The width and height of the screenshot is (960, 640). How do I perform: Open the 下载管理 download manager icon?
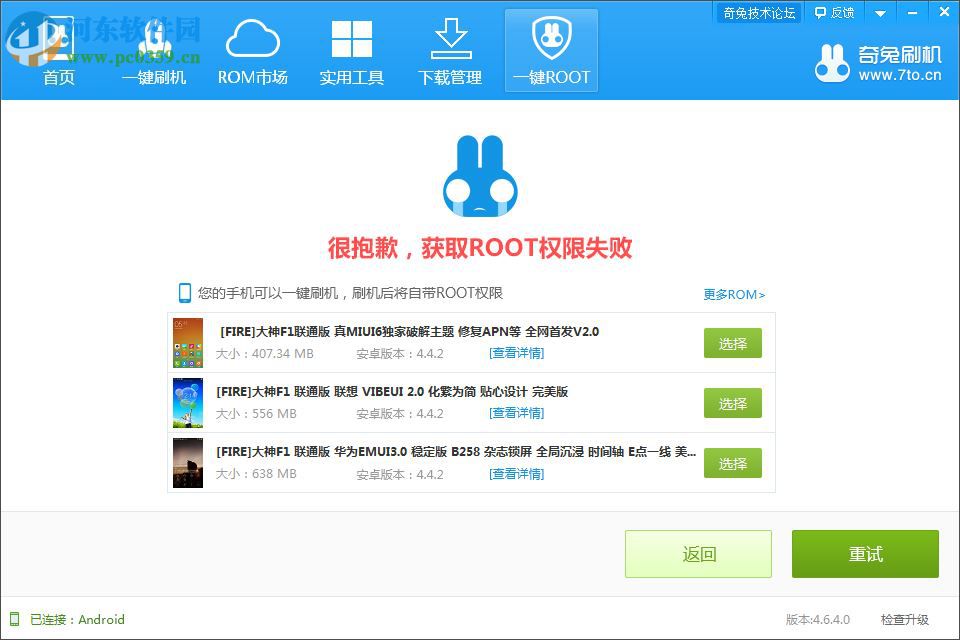click(449, 40)
